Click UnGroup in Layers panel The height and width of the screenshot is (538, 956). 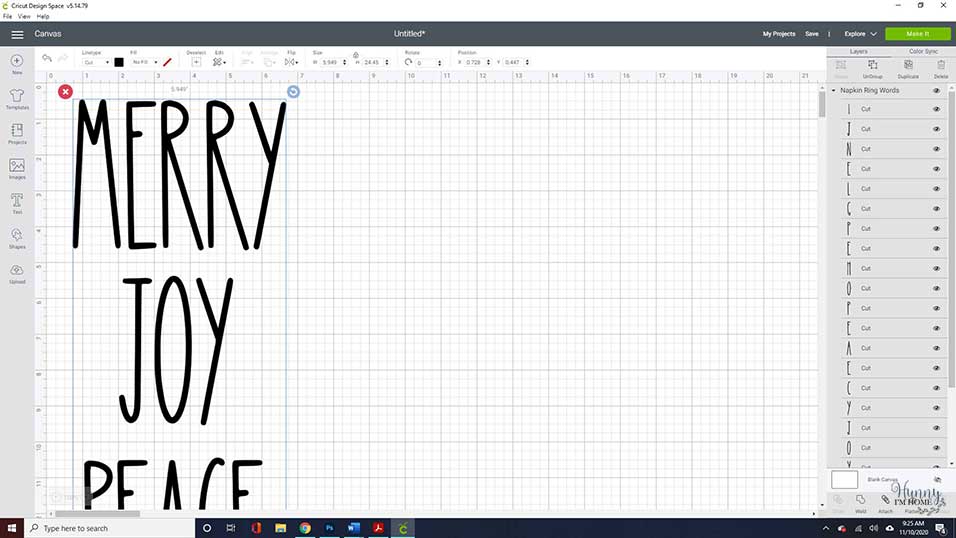coord(873,68)
